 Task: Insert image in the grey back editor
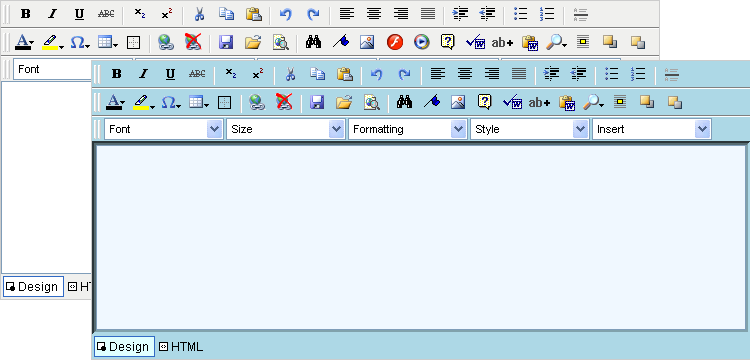[367, 42]
